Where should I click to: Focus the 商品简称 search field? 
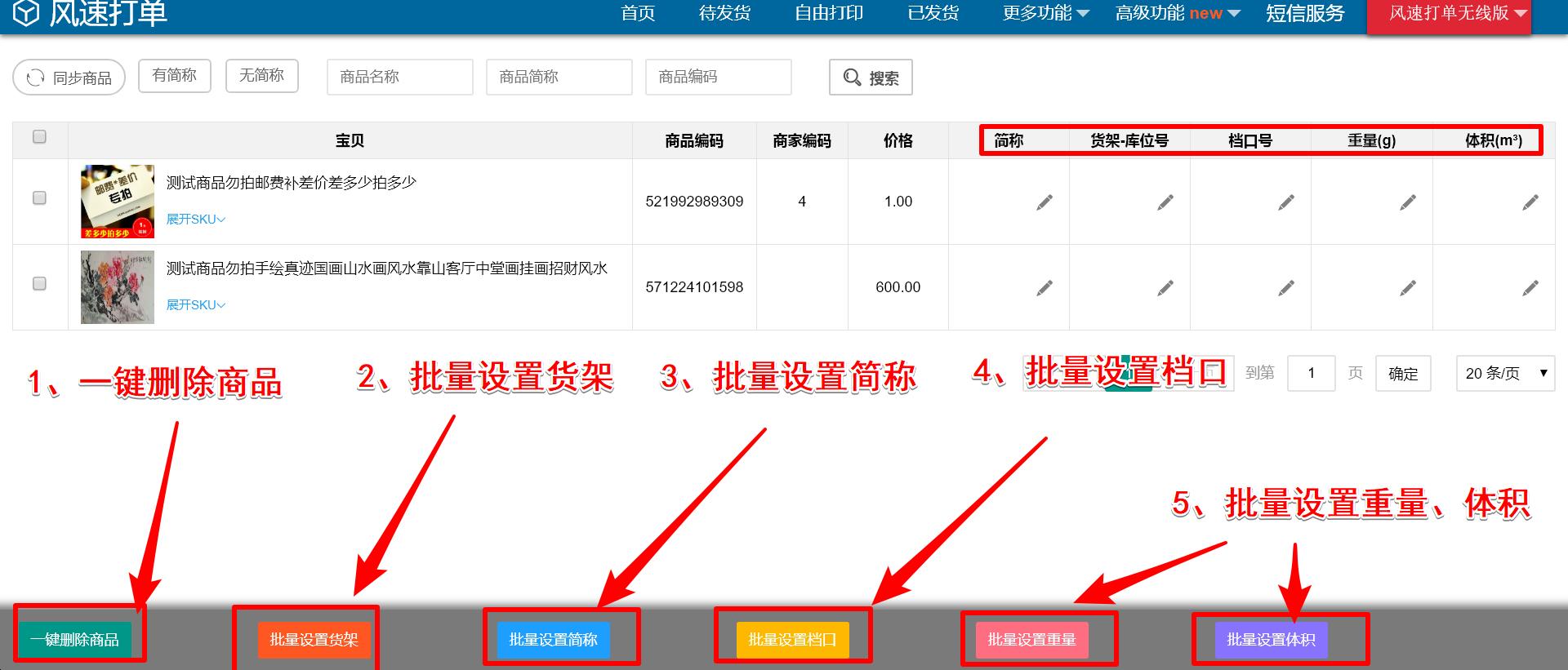point(559,77)
